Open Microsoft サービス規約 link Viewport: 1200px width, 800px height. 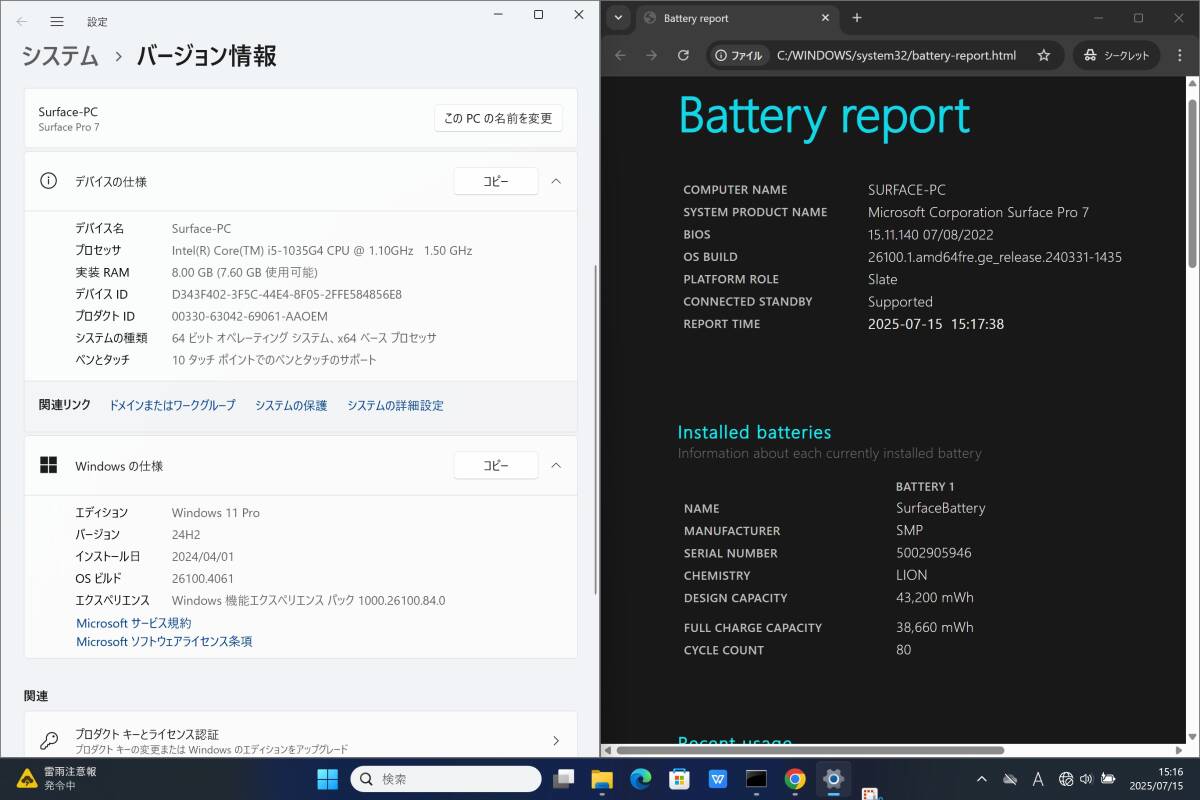(x=134, y=623)
